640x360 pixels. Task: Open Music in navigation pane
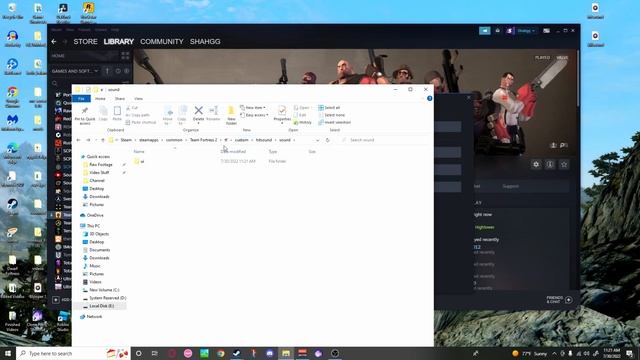95,266
